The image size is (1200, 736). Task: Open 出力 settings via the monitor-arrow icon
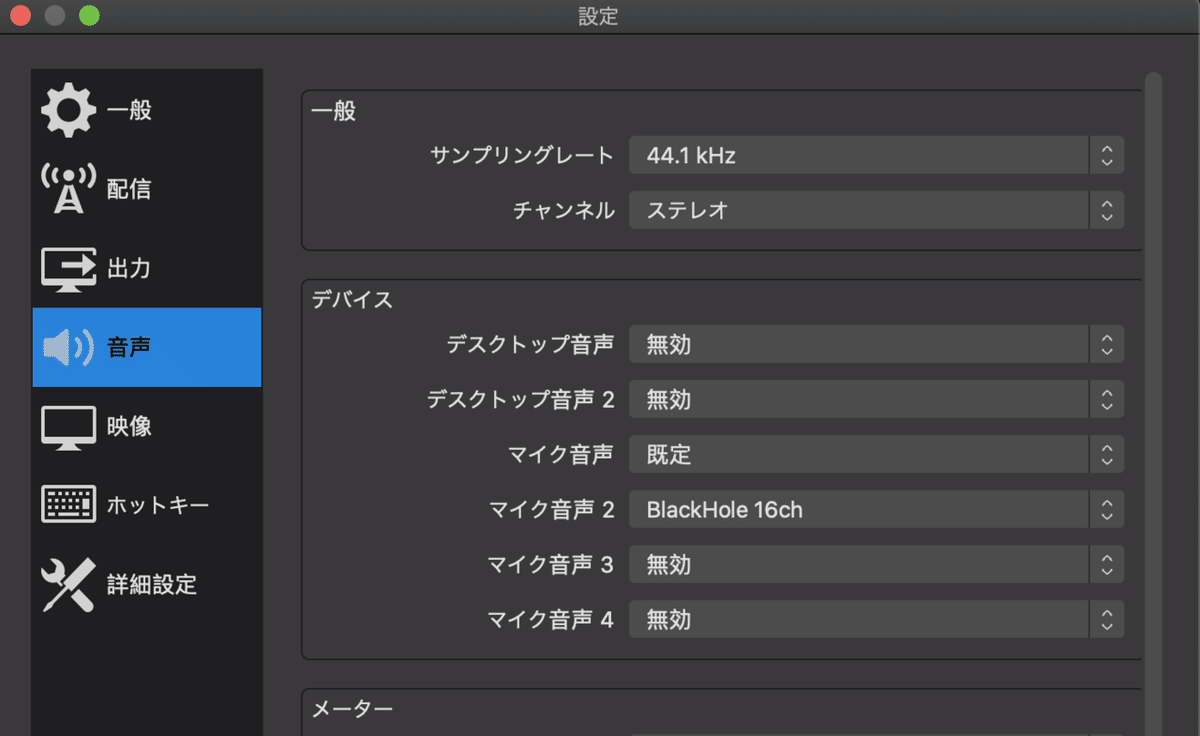point(68,267)
